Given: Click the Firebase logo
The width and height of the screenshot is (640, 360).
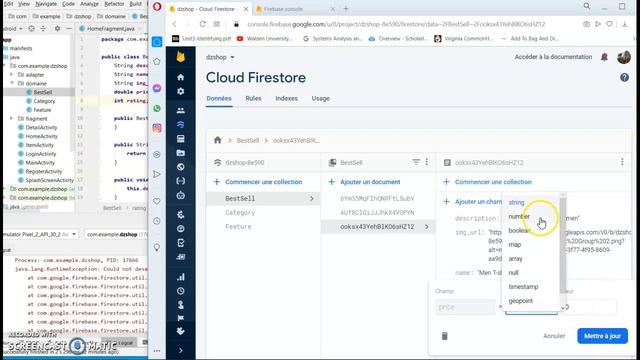Looking at the screenshot, I should click(x=180, y=57).
